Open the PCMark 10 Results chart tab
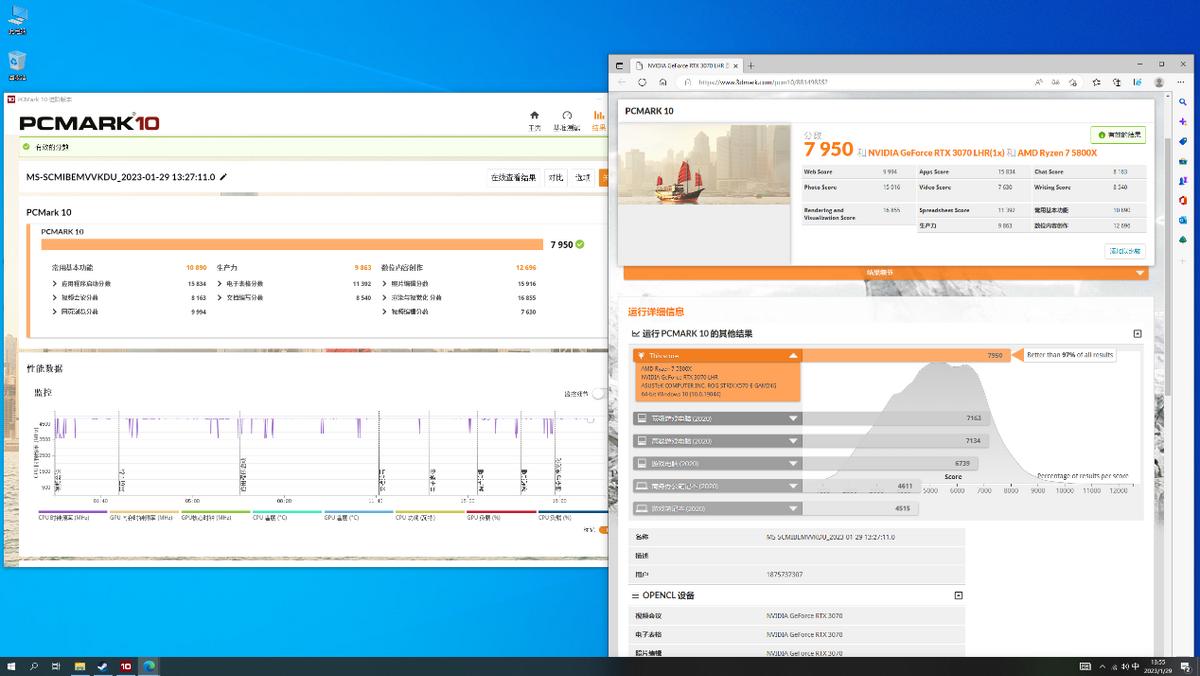Viewport: 1200px width, 676px height. click(x=598, y=120)
